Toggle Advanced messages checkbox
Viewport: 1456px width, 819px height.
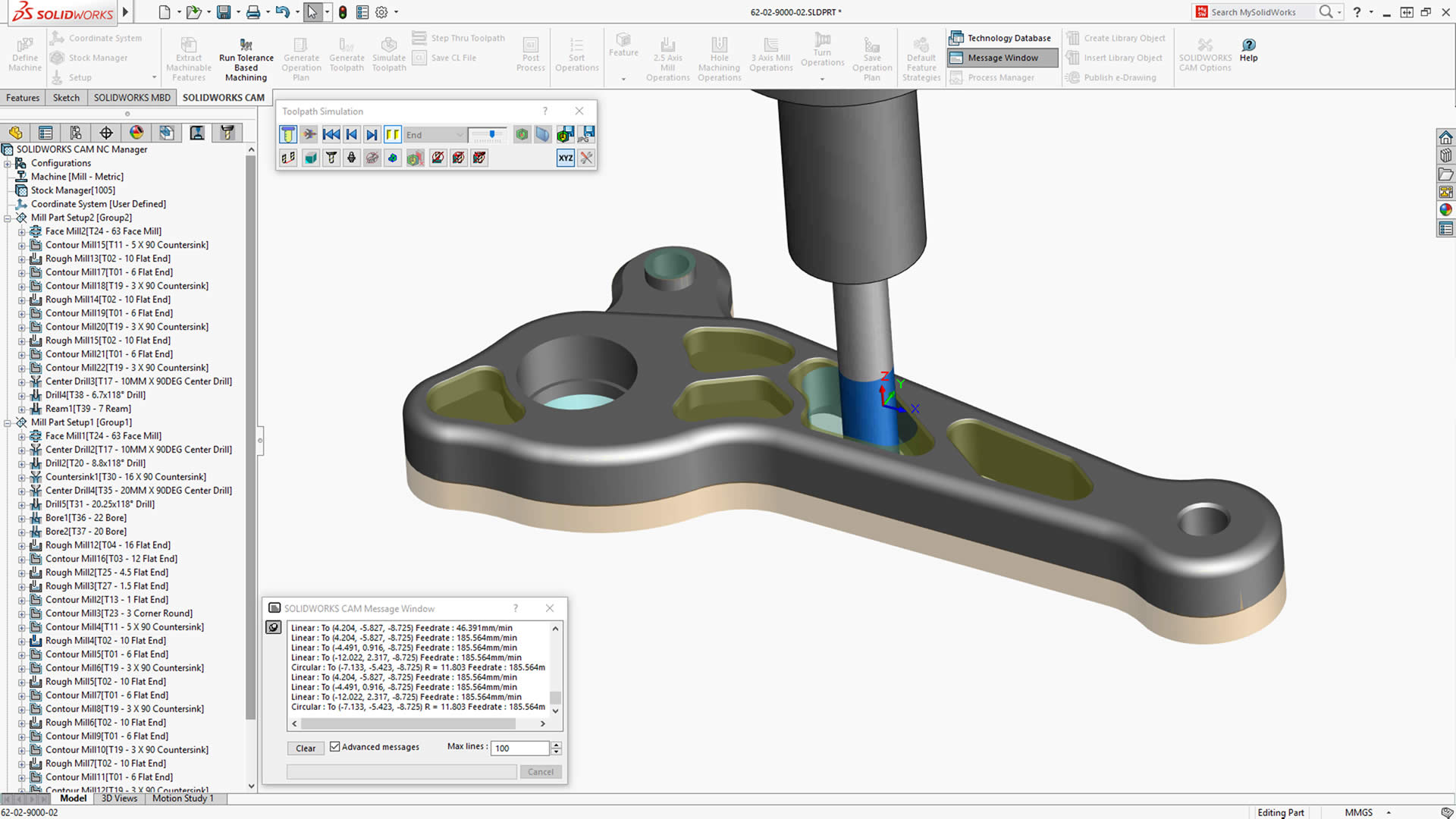click(x=334, y=747)
